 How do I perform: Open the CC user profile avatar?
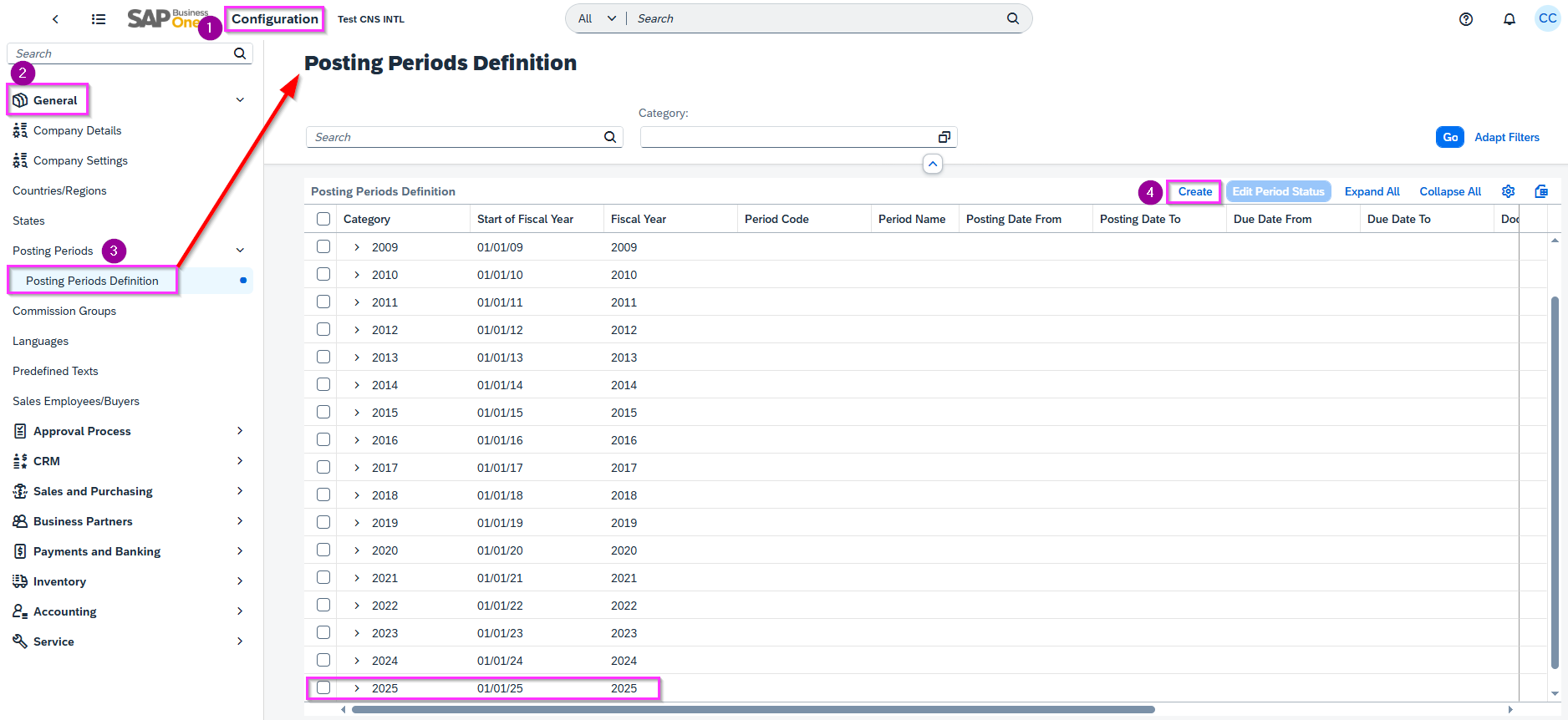(1548, 18)
